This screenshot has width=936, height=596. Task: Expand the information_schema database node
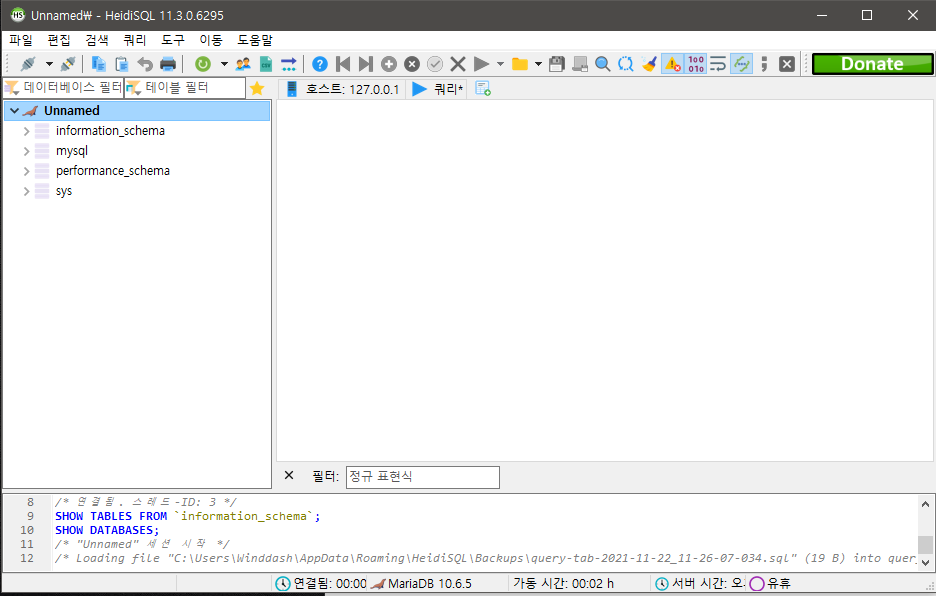point(26,131)
